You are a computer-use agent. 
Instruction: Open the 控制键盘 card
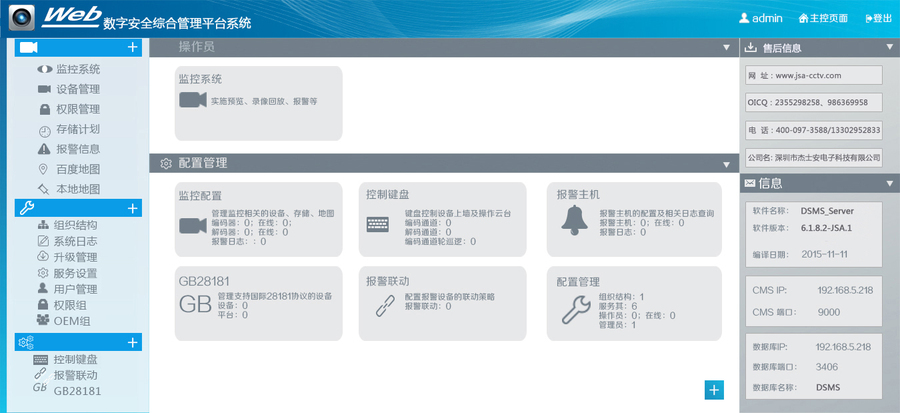point(443,219)
